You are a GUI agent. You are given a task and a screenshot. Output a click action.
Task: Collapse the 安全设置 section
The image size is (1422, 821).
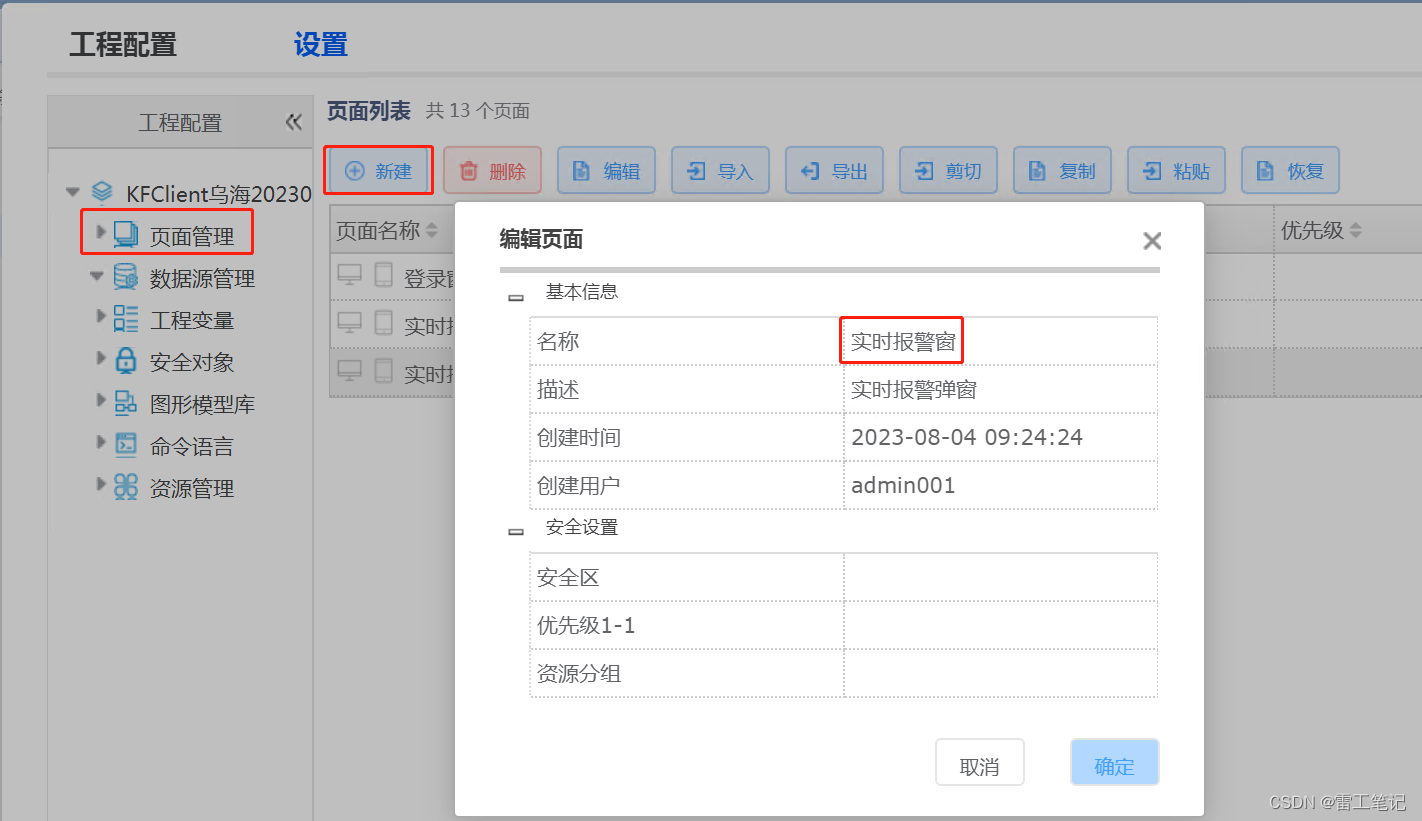[516, 532]
